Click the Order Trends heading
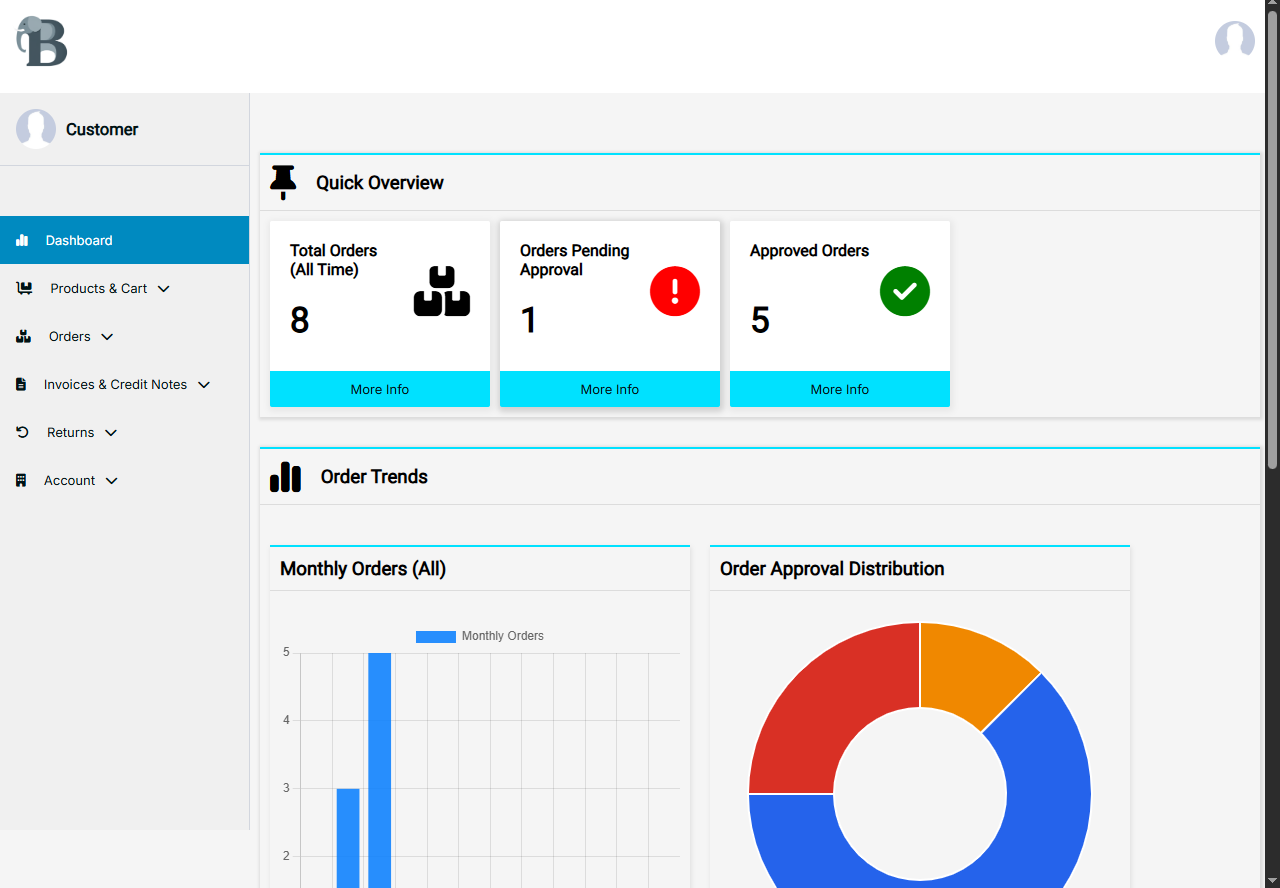 click(374, 476)
